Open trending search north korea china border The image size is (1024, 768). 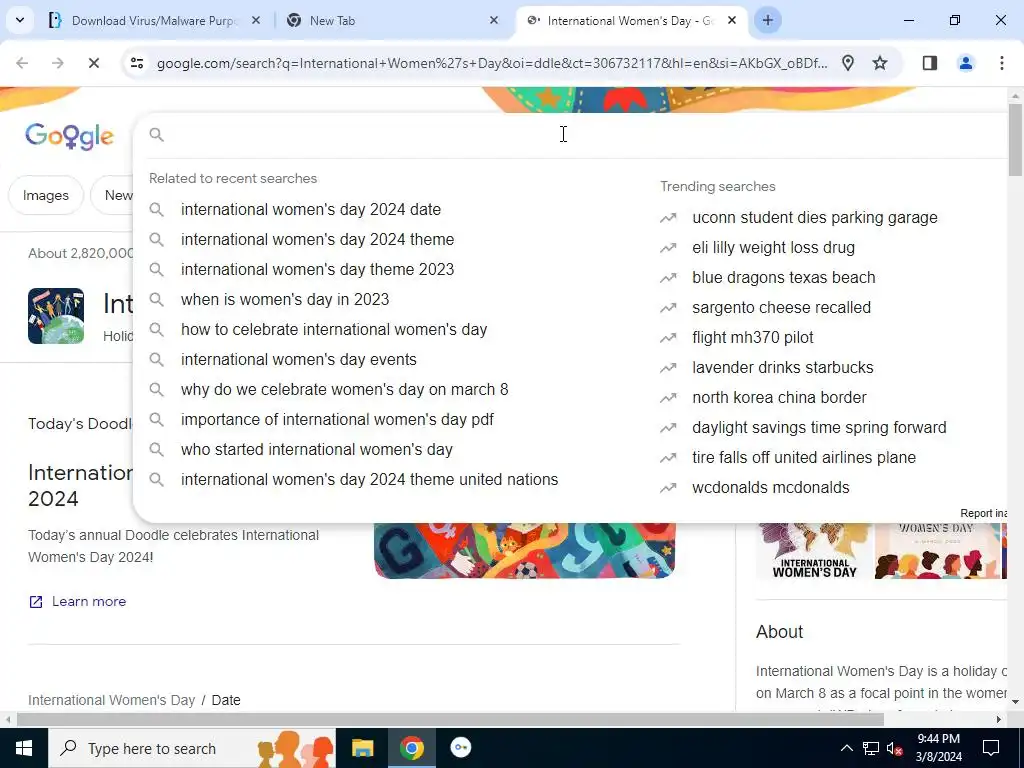point(779,398)
